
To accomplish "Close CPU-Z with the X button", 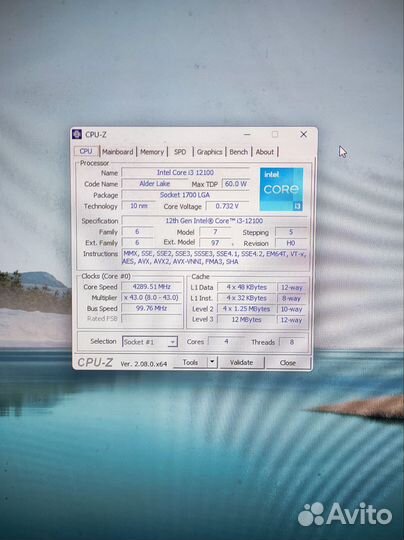I will coord(303,134).
